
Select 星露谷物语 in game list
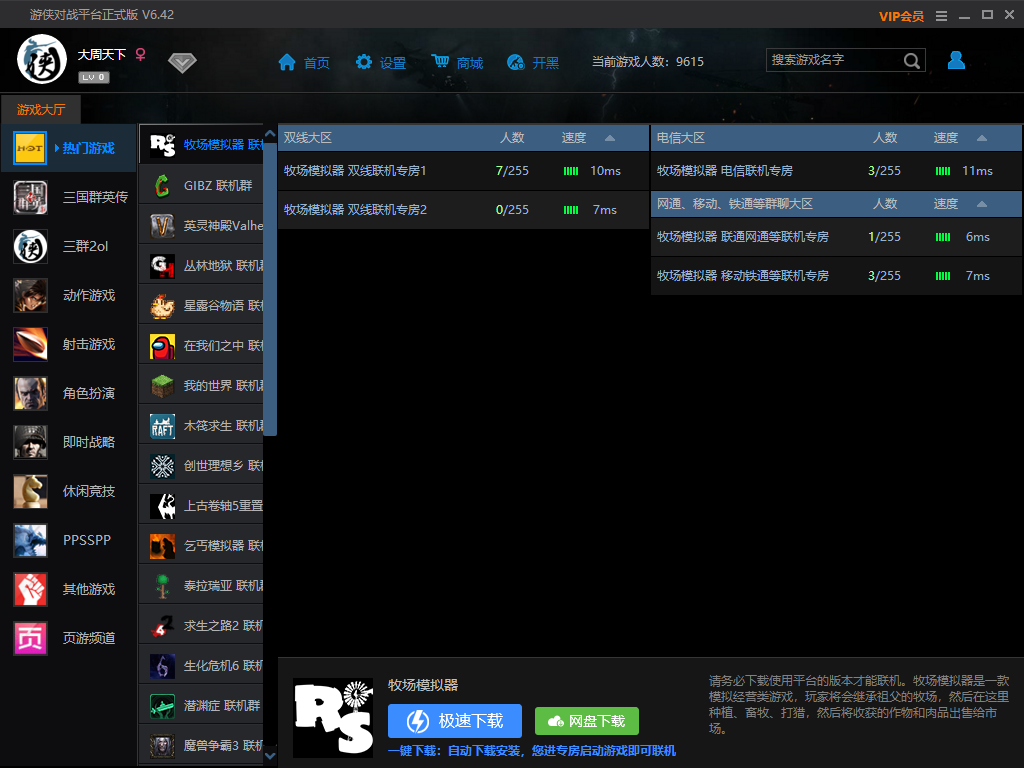point(201,306)
